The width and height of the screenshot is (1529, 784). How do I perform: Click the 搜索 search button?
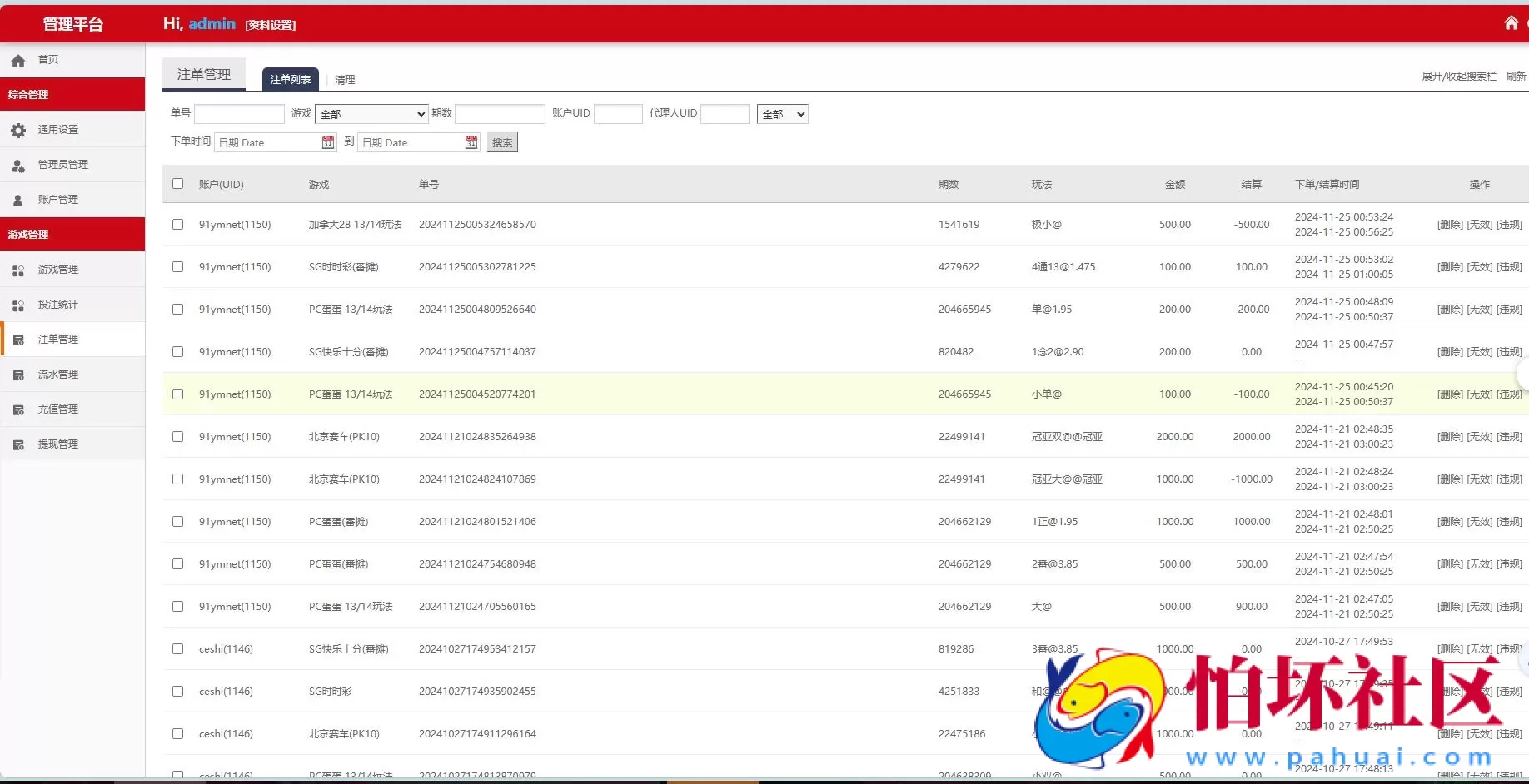[x=501, y=141]
